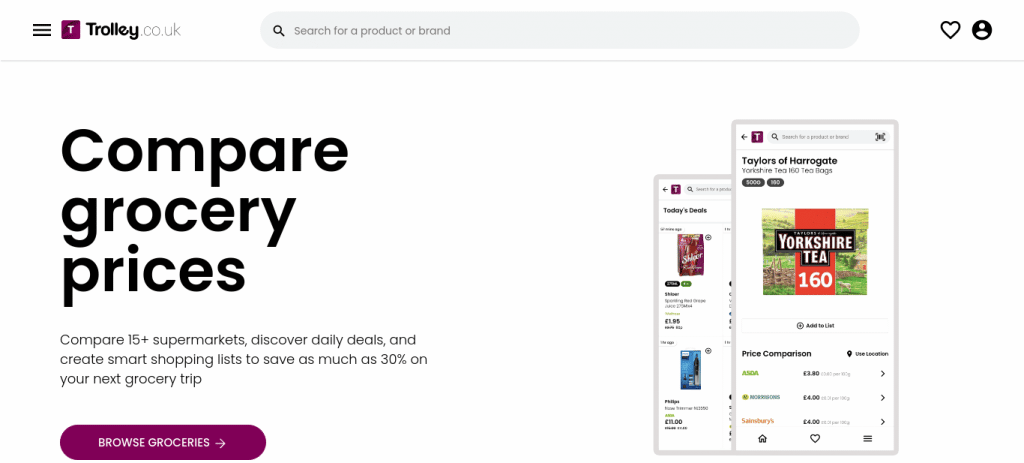Tap home icon in phone bottom bar
This screenshot has height=463, width=1024.
(762, 439)
